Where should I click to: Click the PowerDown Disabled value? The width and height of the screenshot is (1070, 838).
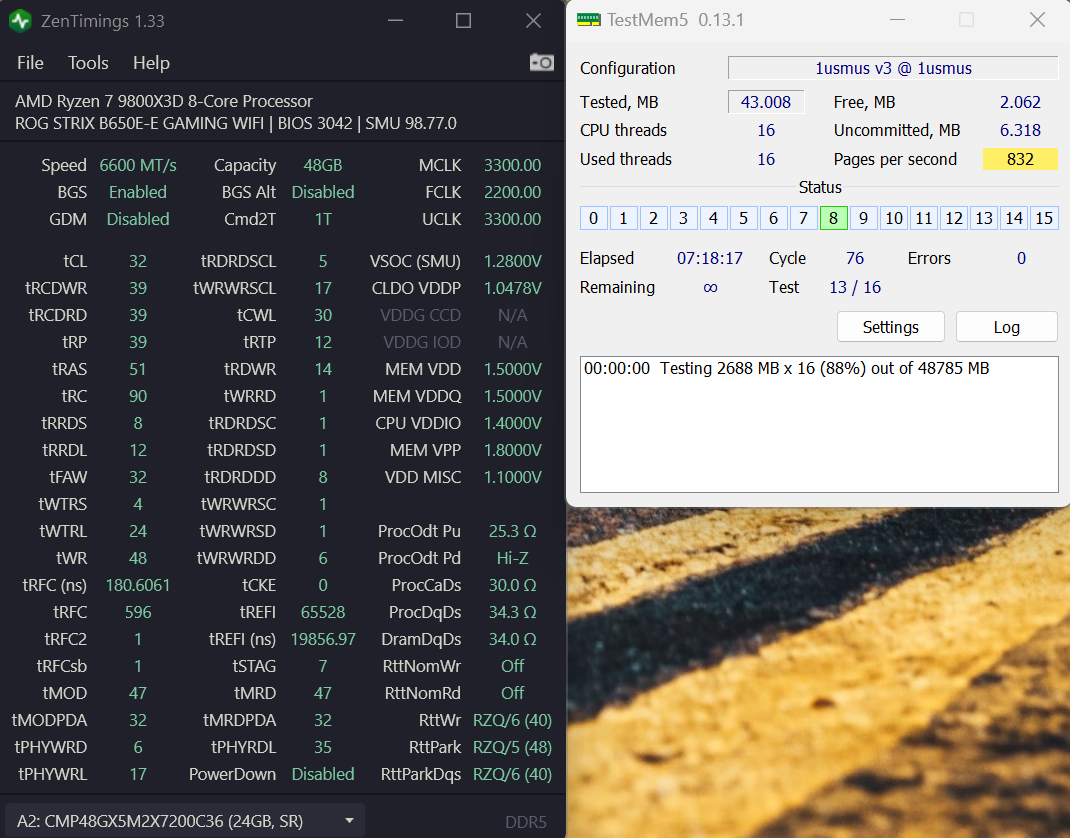pyautogui.click(x=323, y=774)
